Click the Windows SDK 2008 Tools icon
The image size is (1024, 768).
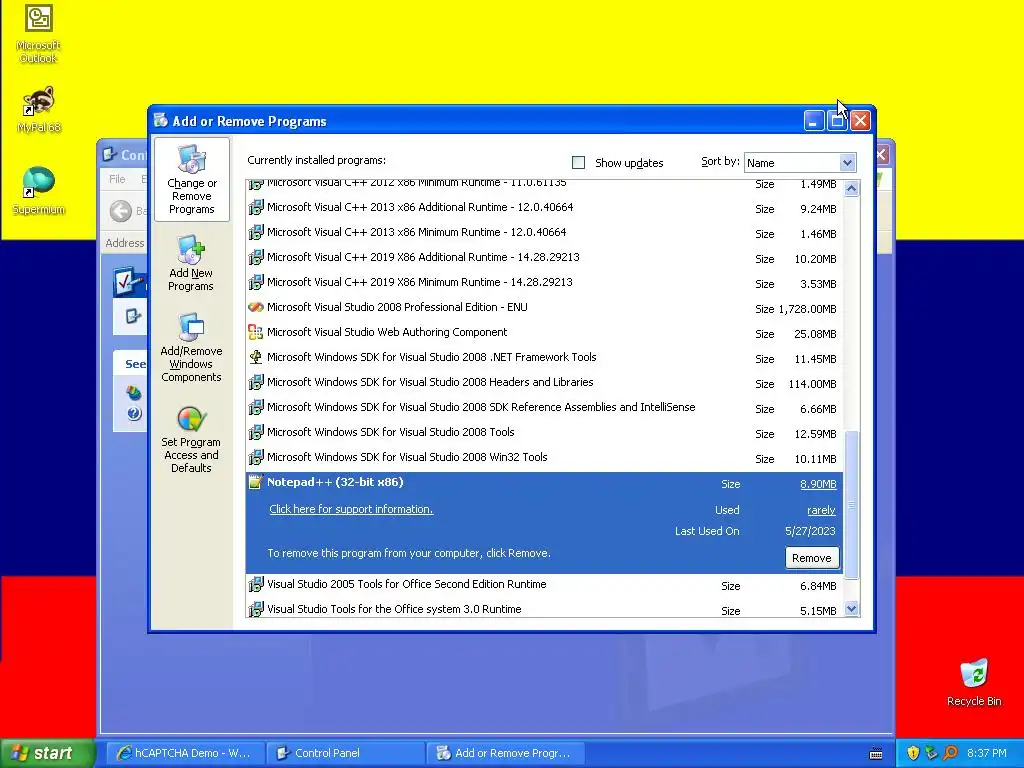(256, 432)
